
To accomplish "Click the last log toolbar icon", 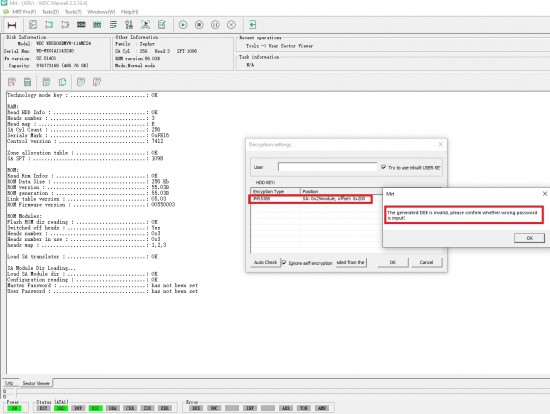I will [x=97, y=82].
